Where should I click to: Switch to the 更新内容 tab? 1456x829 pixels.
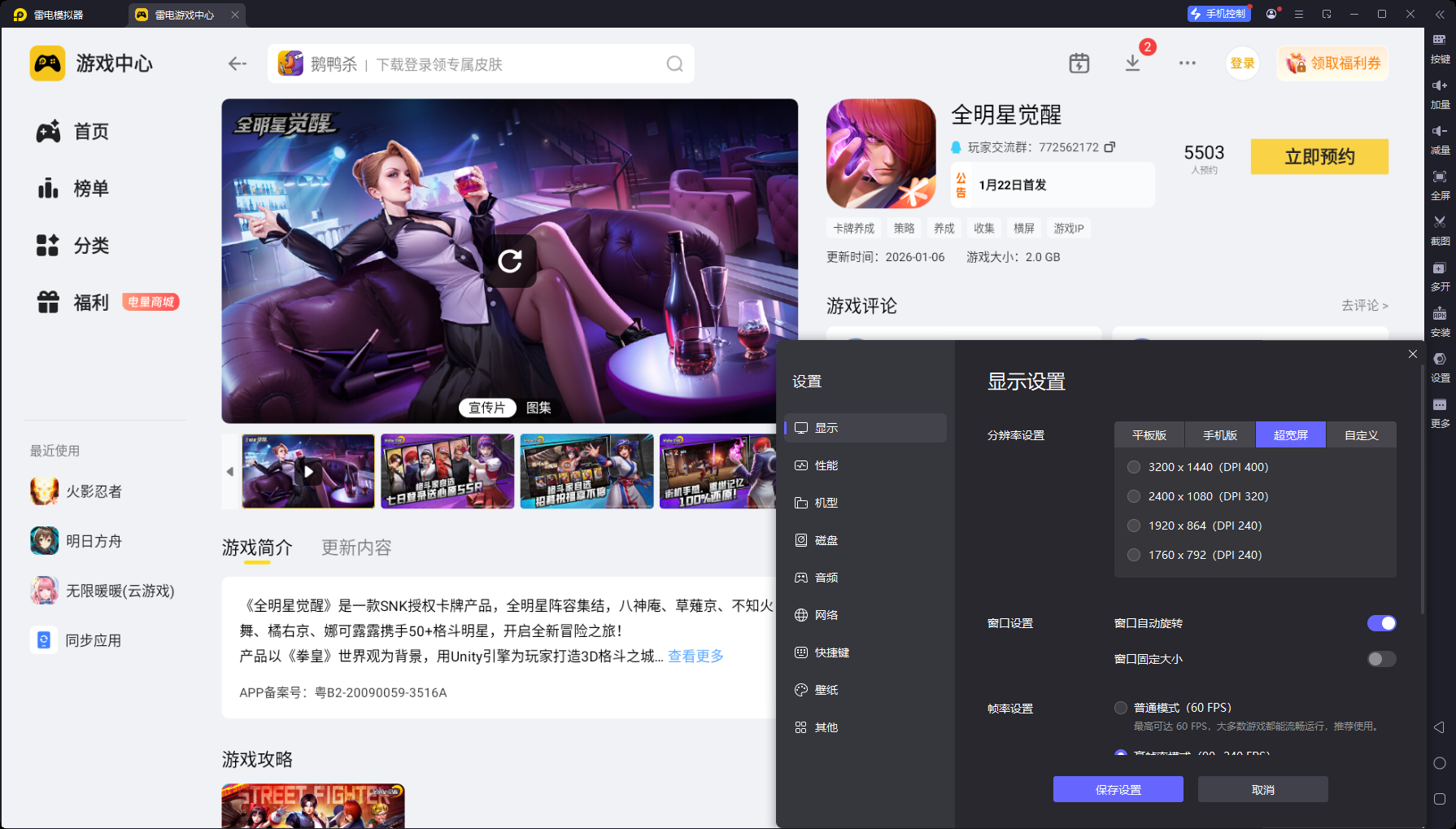tap(356, 548)
